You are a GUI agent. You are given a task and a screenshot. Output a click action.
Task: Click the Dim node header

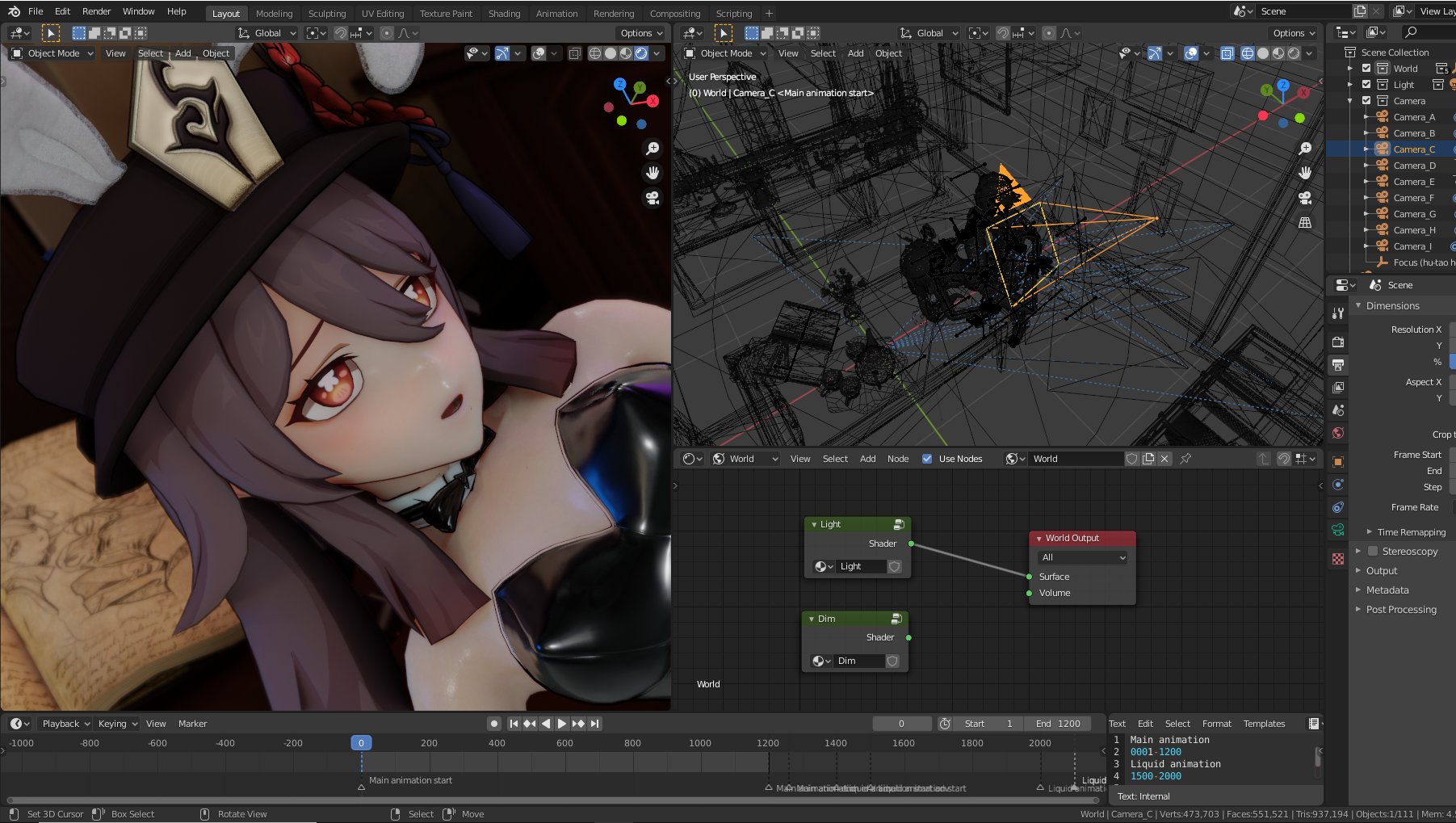855,619
